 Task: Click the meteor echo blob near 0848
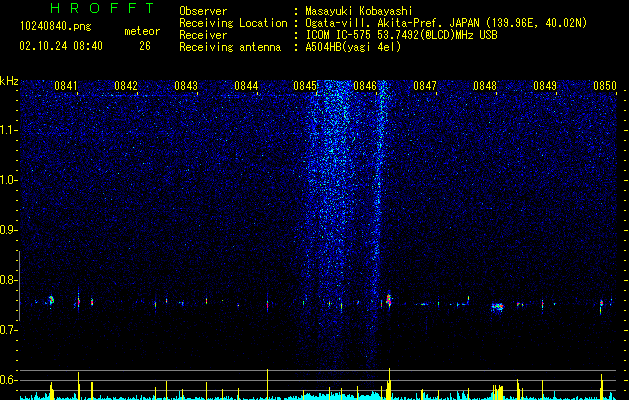pyautogui.click(x=498, y=307)
